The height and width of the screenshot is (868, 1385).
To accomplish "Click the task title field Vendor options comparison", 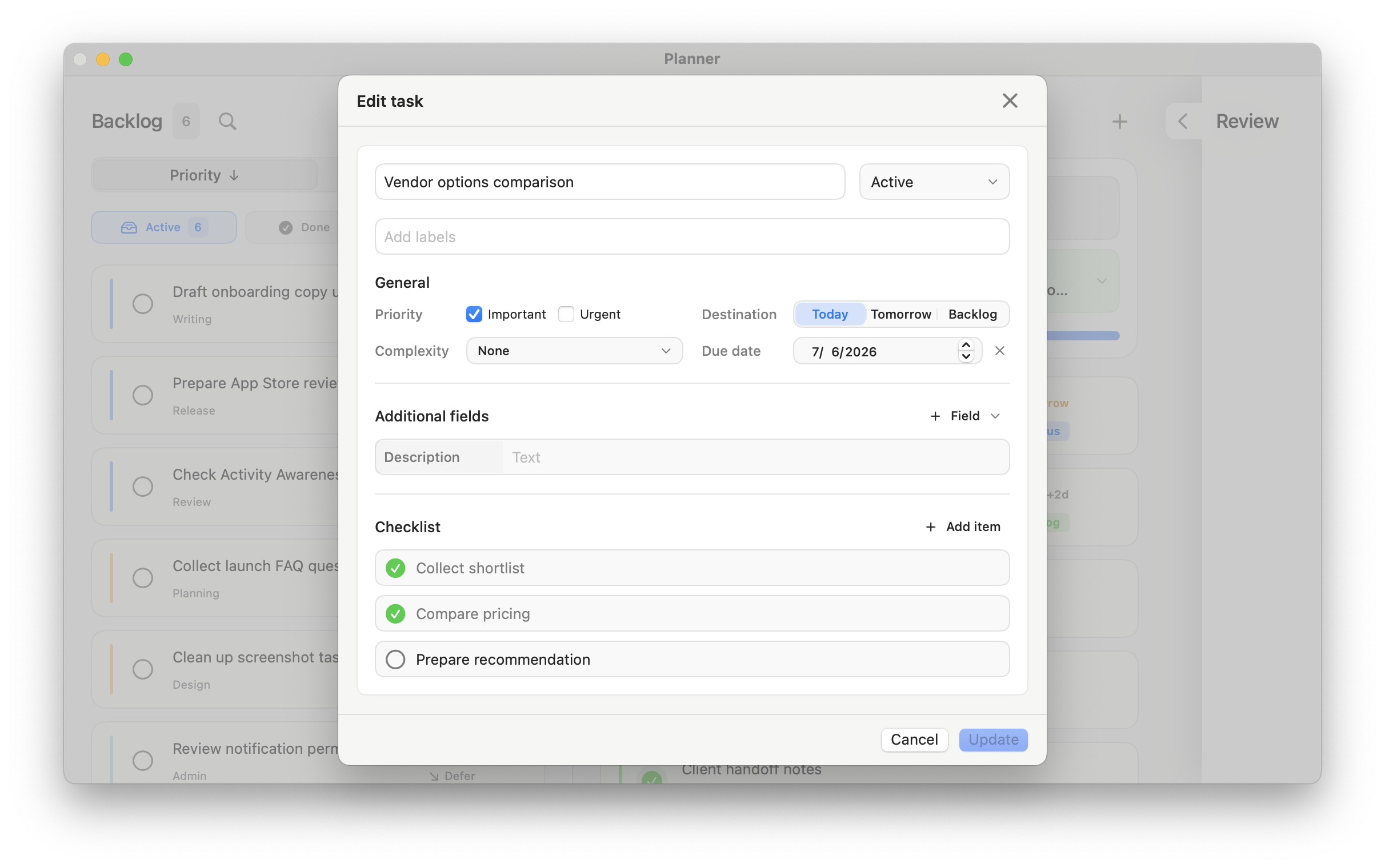I will [x=610, y=182].
